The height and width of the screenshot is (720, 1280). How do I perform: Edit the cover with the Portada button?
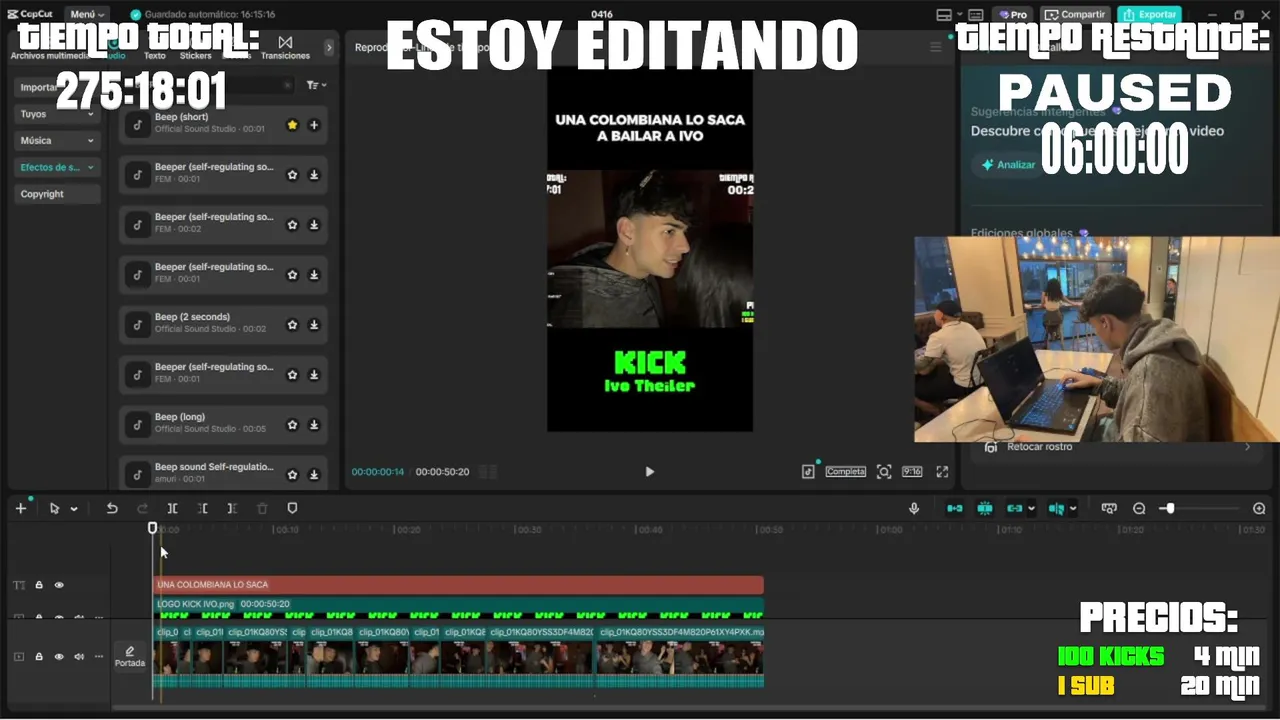pos(130,656)
